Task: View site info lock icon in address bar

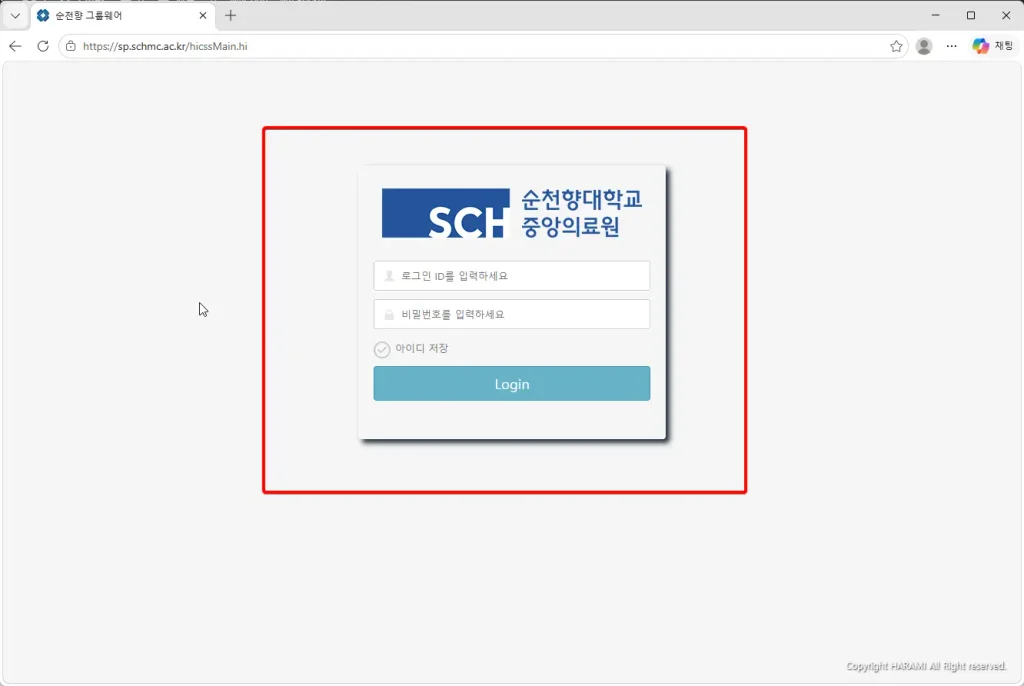Action: point(71,46)
